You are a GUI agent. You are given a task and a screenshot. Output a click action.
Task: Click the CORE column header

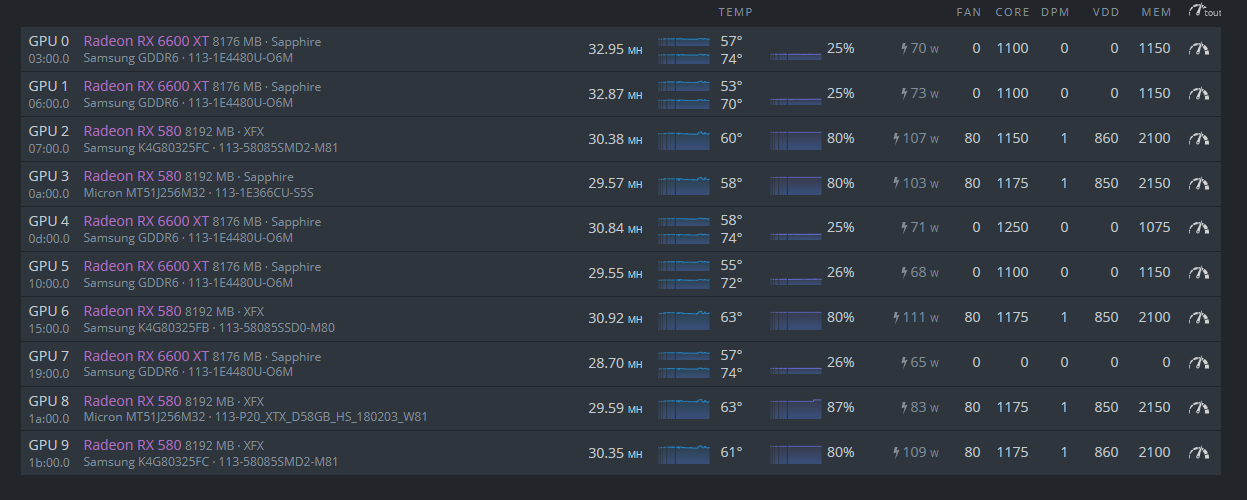[x=1012, y=12]
